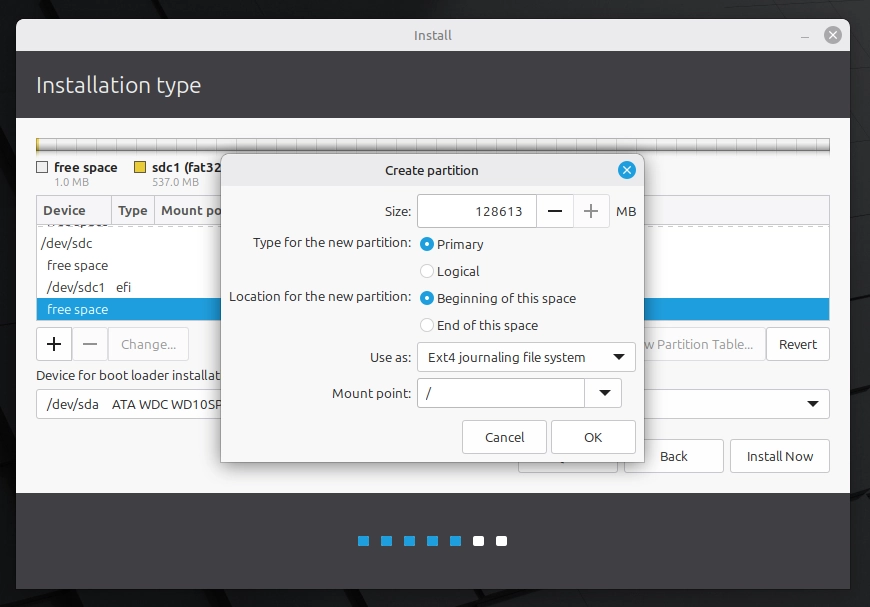Open the Use as file system dropdown
The height and width of the screenshot is (607, 870).
pyautogui.click(x=526, y=357)
